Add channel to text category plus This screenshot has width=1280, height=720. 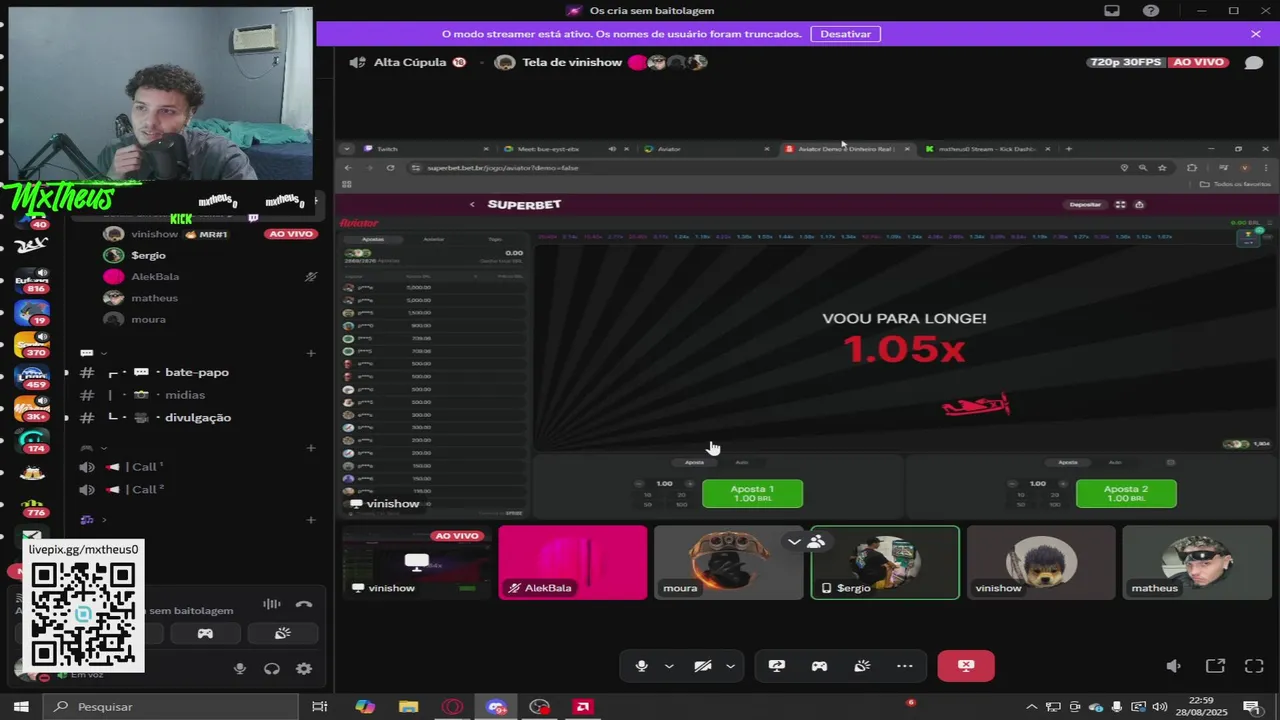[311, 353]
